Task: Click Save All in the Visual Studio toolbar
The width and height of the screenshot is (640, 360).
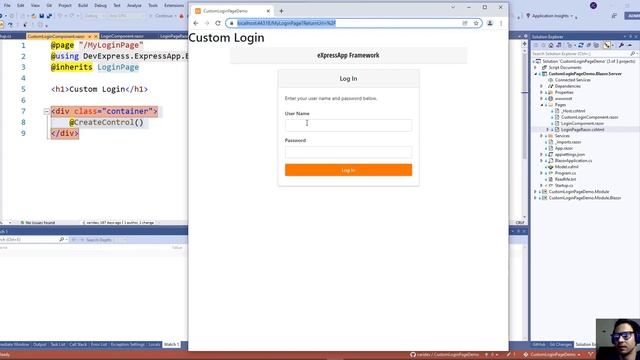Action: tap(49, 16)
